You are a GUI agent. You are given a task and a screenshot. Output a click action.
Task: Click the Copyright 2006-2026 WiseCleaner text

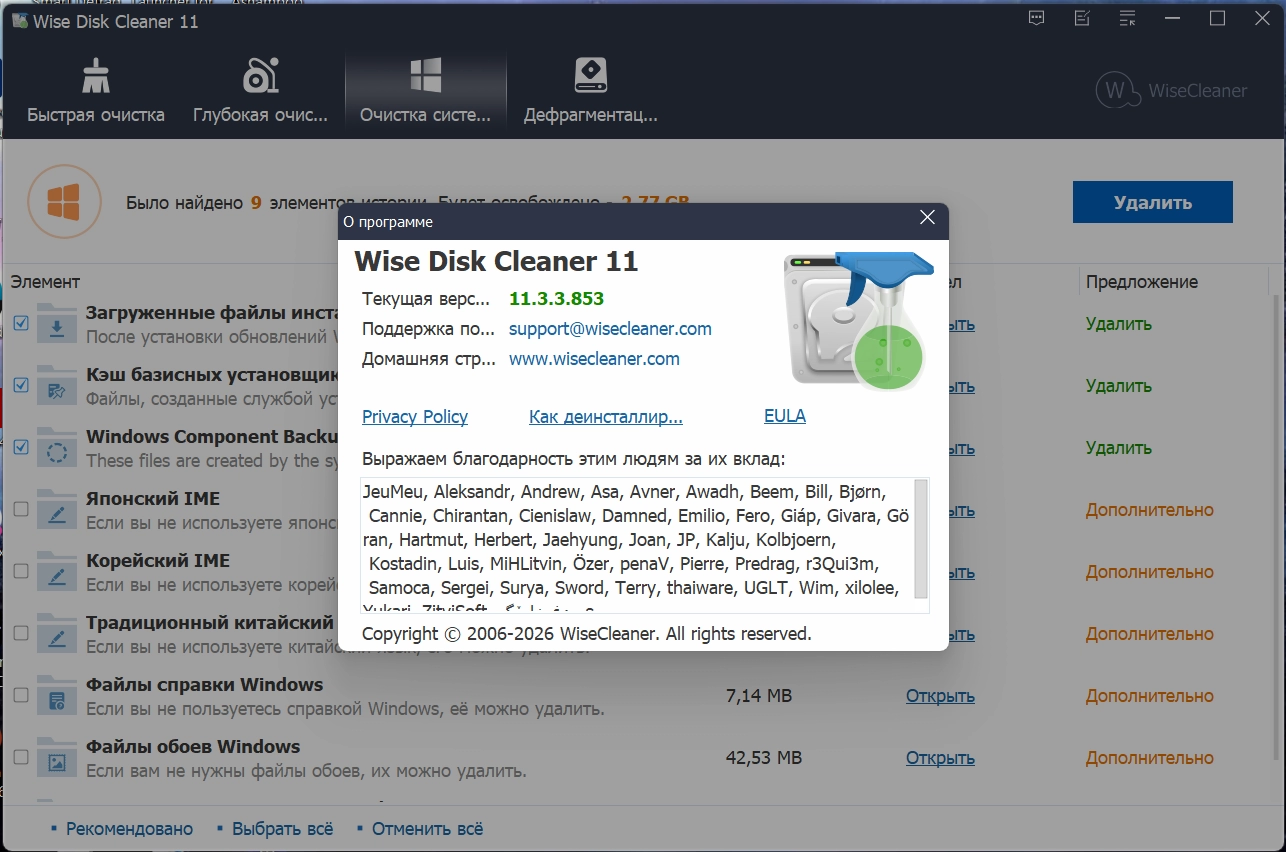coord(587,633)
